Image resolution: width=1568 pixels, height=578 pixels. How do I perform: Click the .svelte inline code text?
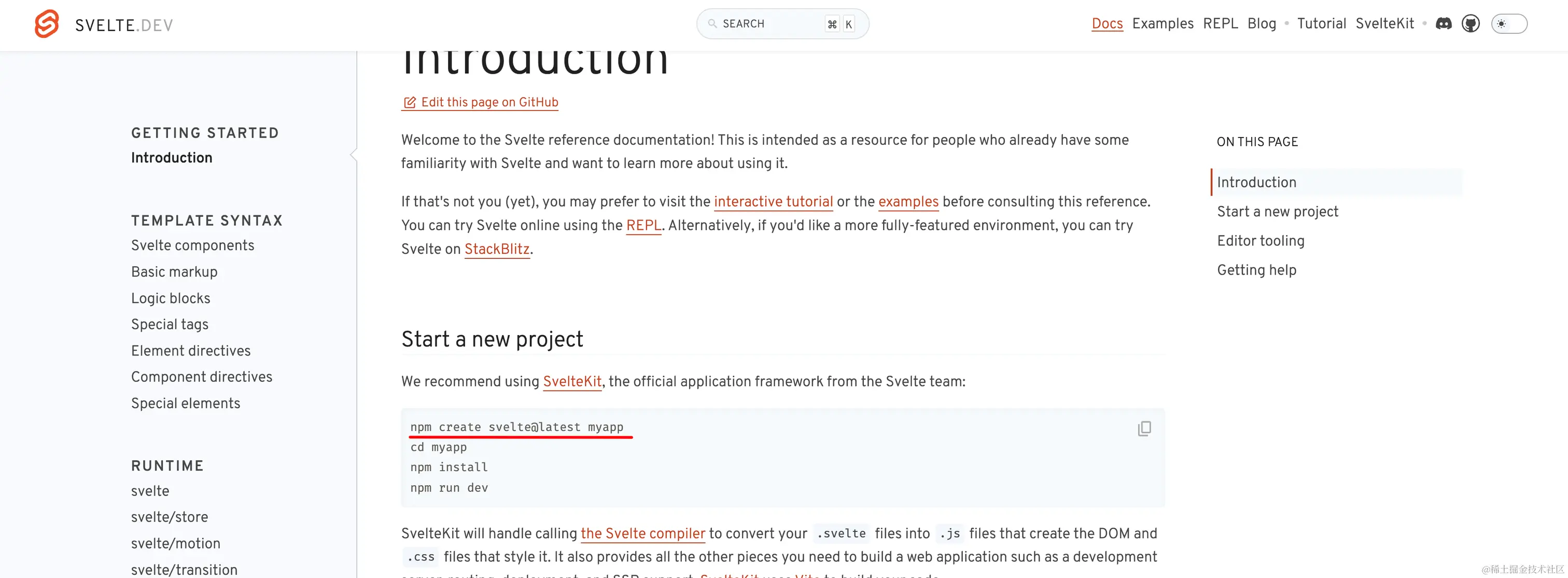[841, 533]
